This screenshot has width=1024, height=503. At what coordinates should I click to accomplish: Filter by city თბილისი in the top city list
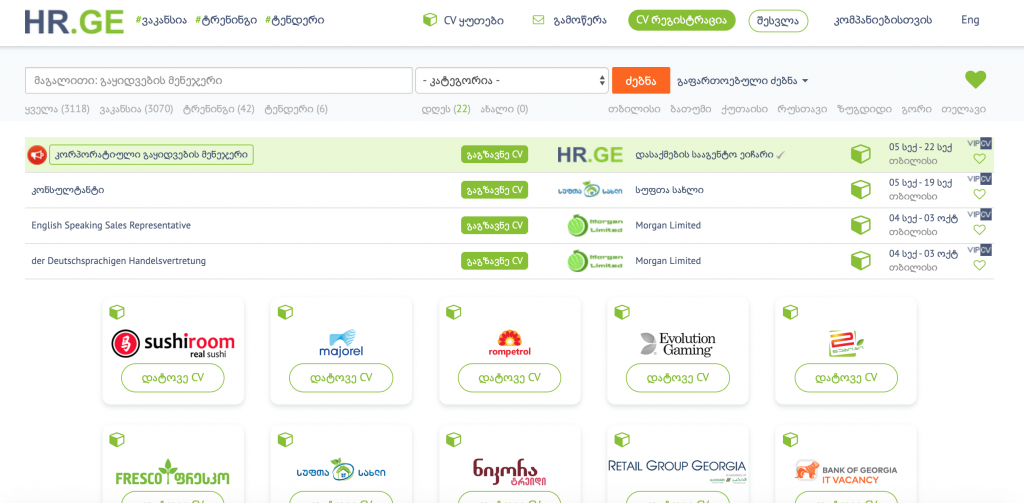(633, 109)
